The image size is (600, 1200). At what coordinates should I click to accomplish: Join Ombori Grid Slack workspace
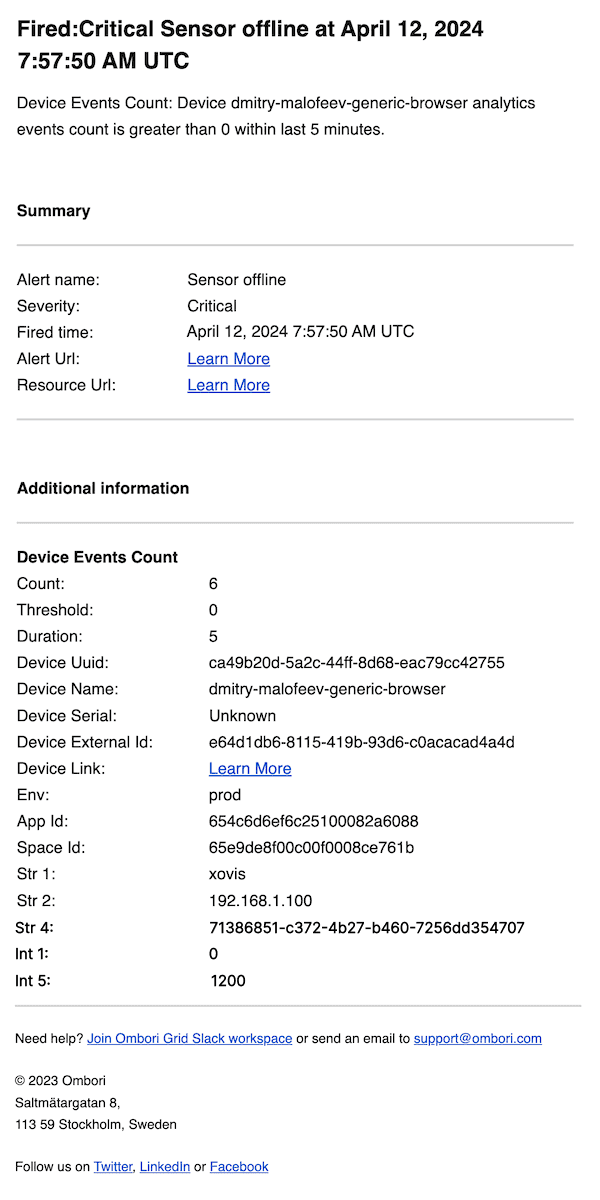pyautogui.click(x=189, y=1039)
